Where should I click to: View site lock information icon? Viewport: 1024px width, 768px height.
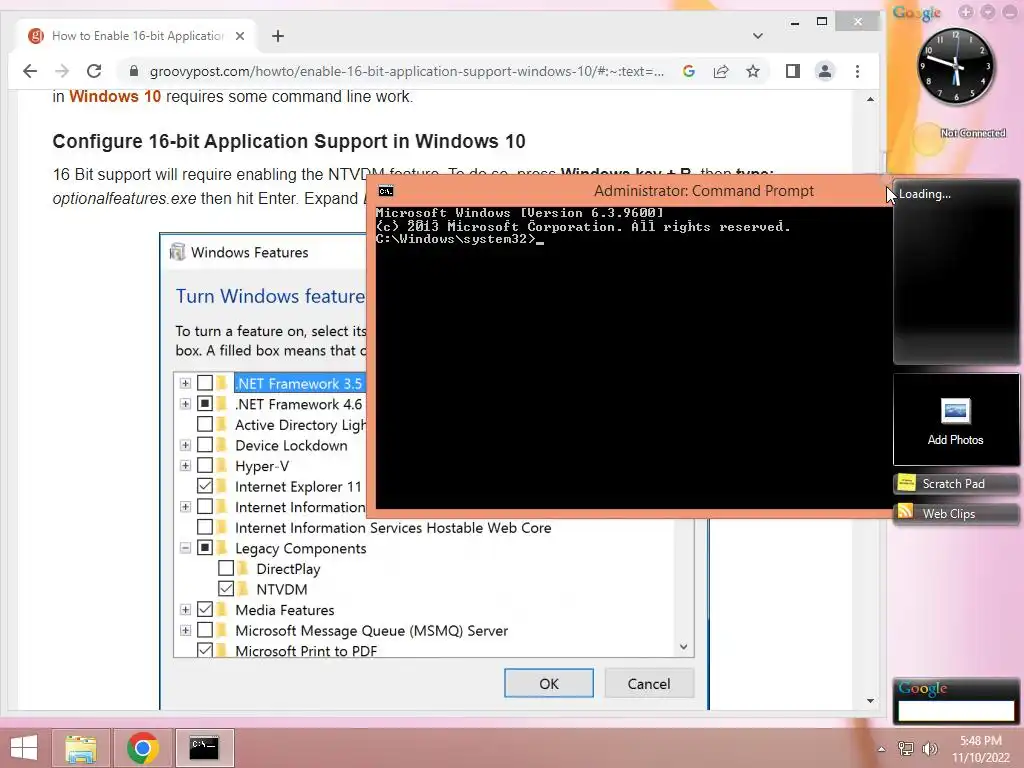click(x=134, y=71)
